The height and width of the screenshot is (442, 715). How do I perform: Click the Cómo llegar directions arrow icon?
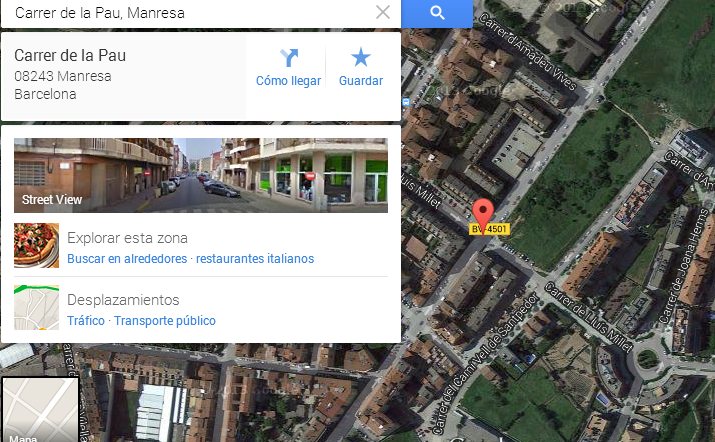click(x=289, y=58)
